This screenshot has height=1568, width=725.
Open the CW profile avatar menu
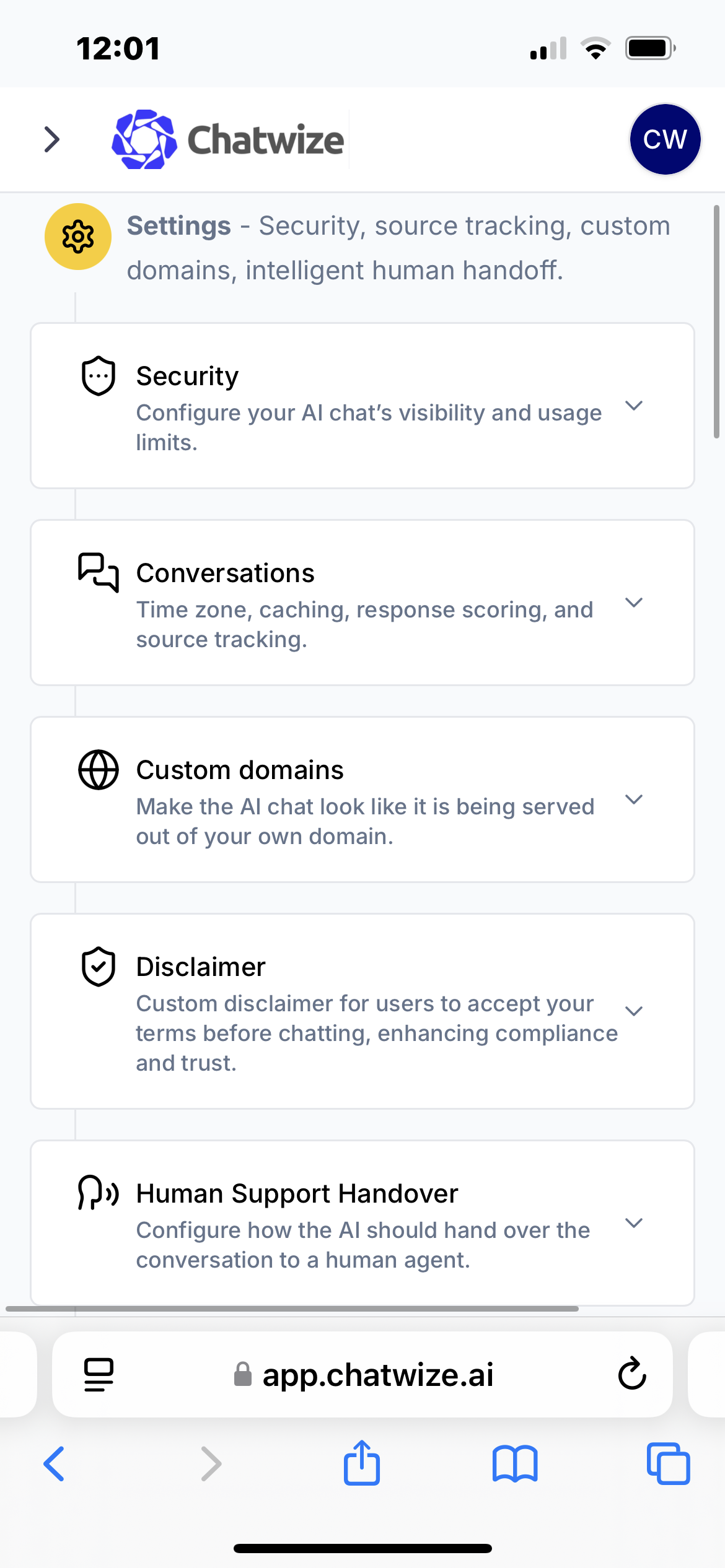[x=665, y=139]
